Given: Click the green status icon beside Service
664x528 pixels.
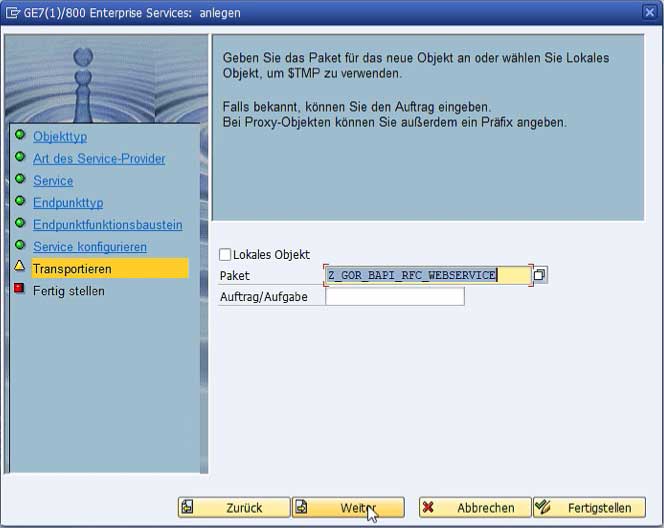Looking at the screenshot, I should click(20, 179).
